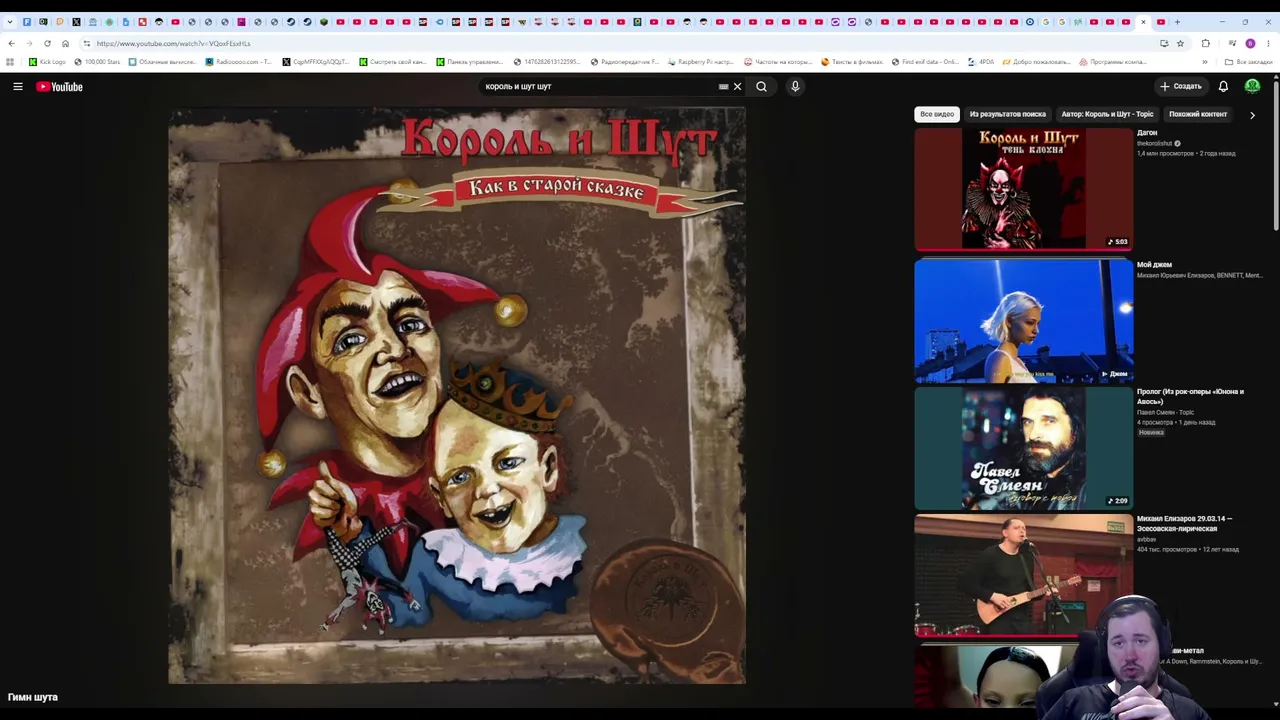Click the Гимн шута video title
This screenshot has height=720, width=1280.
(x=33, y=697)
